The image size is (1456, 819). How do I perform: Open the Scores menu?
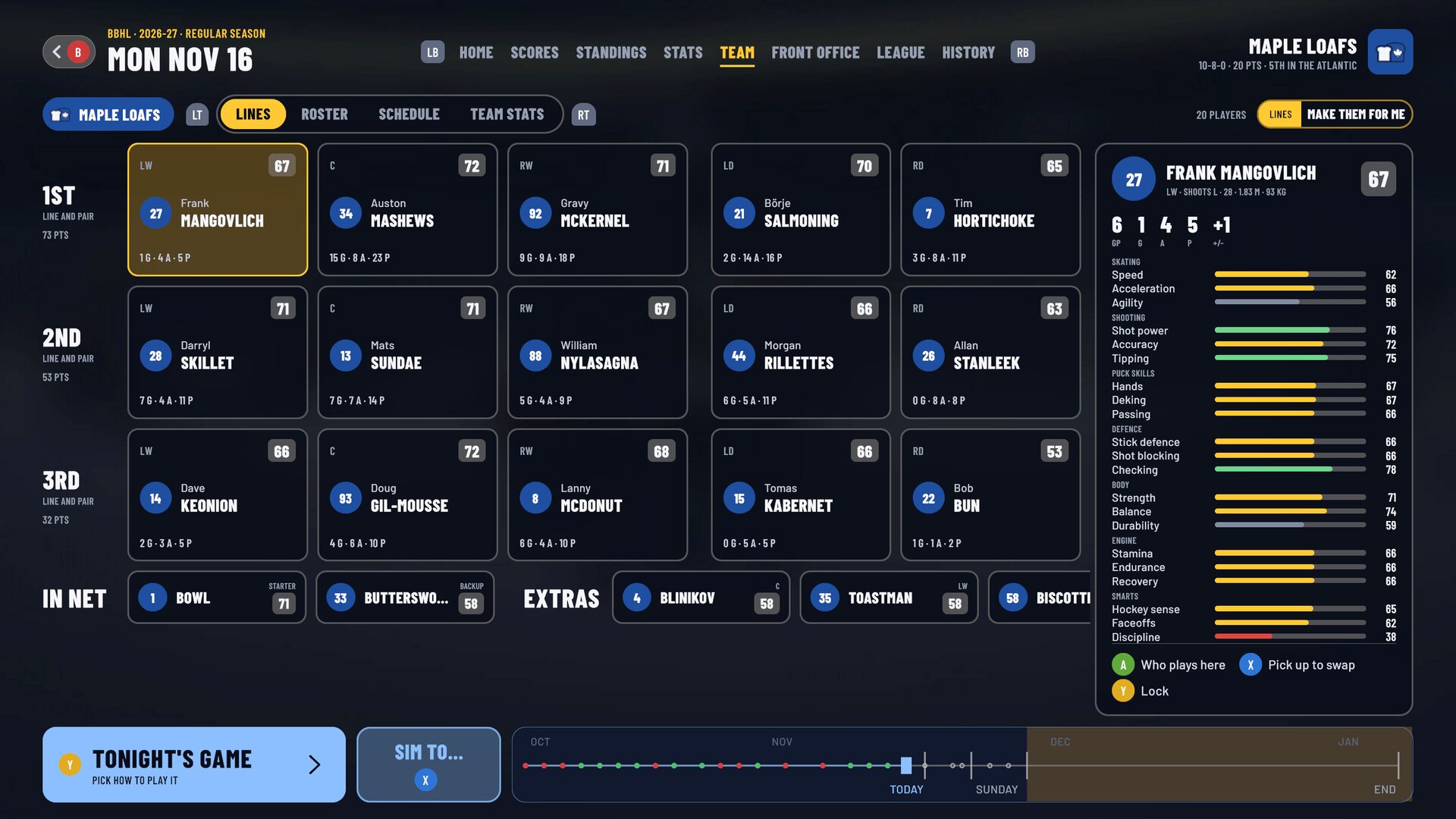coord(535,52)
